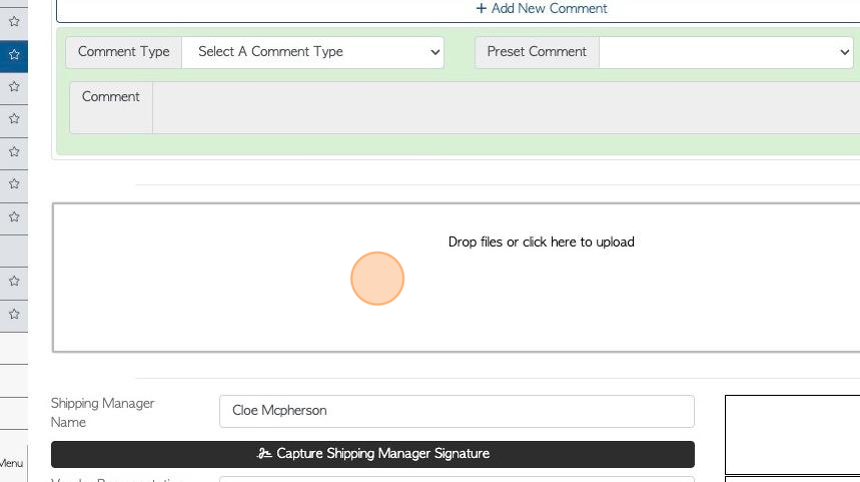The width and height of the screenshot is (860, 482).
Task: Click the Menu label at sidebar bottom
Action: point(12,463)
